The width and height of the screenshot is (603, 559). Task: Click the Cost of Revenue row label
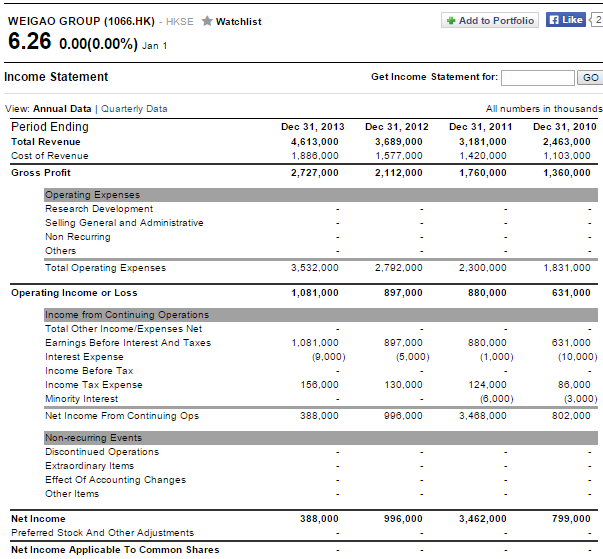(50, 156)
